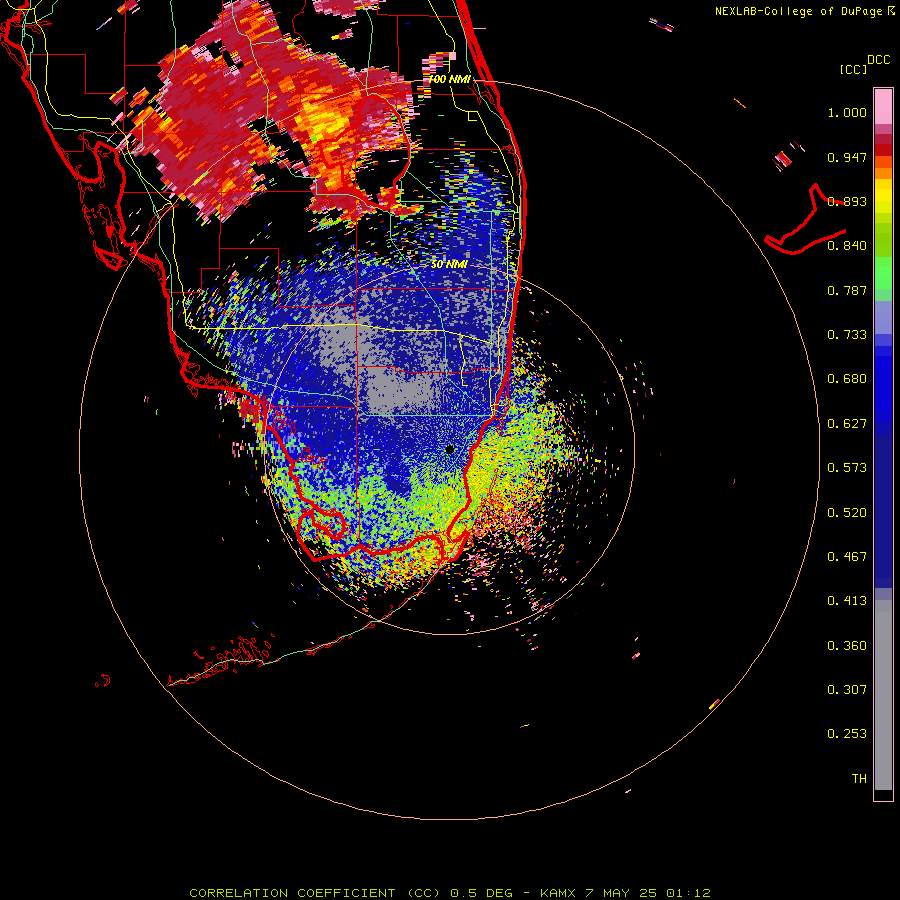Click the DCC product label
Image resolution: width=900 pixels, height=900 pixels.
pyautogui.click(x=878, y=59)
